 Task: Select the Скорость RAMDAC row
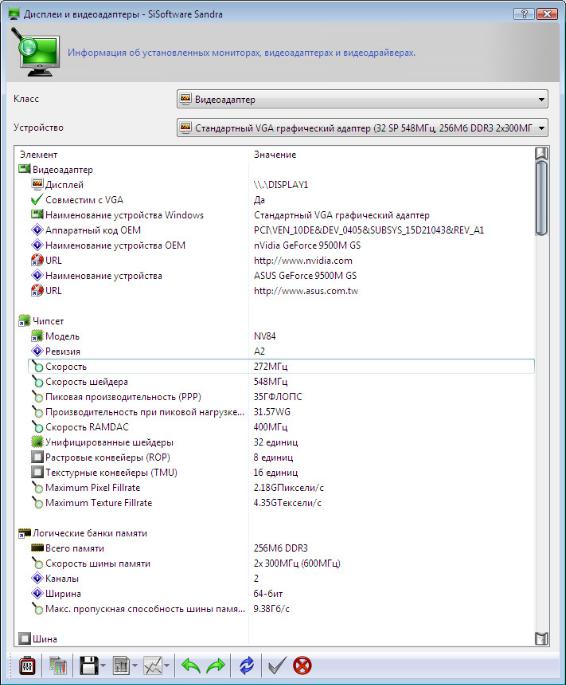(282, 427)
